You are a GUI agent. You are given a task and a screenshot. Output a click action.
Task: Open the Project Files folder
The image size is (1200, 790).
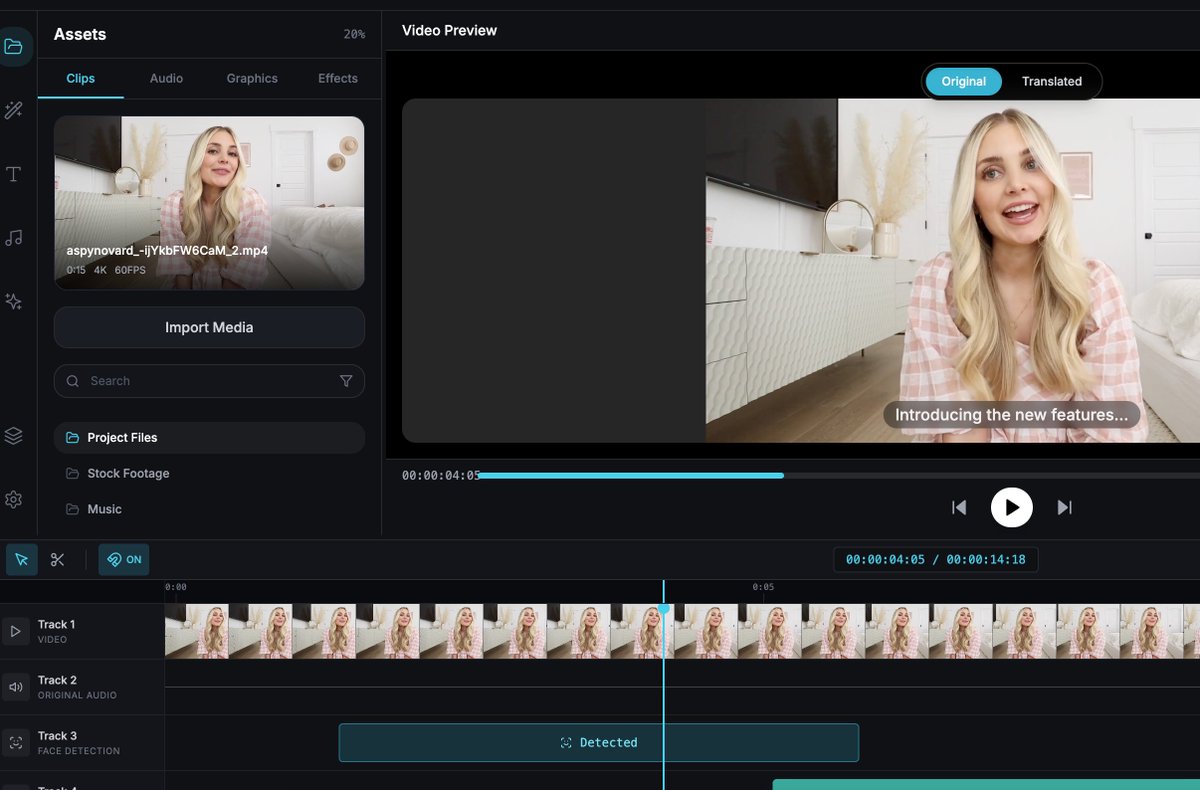(209, 438)
